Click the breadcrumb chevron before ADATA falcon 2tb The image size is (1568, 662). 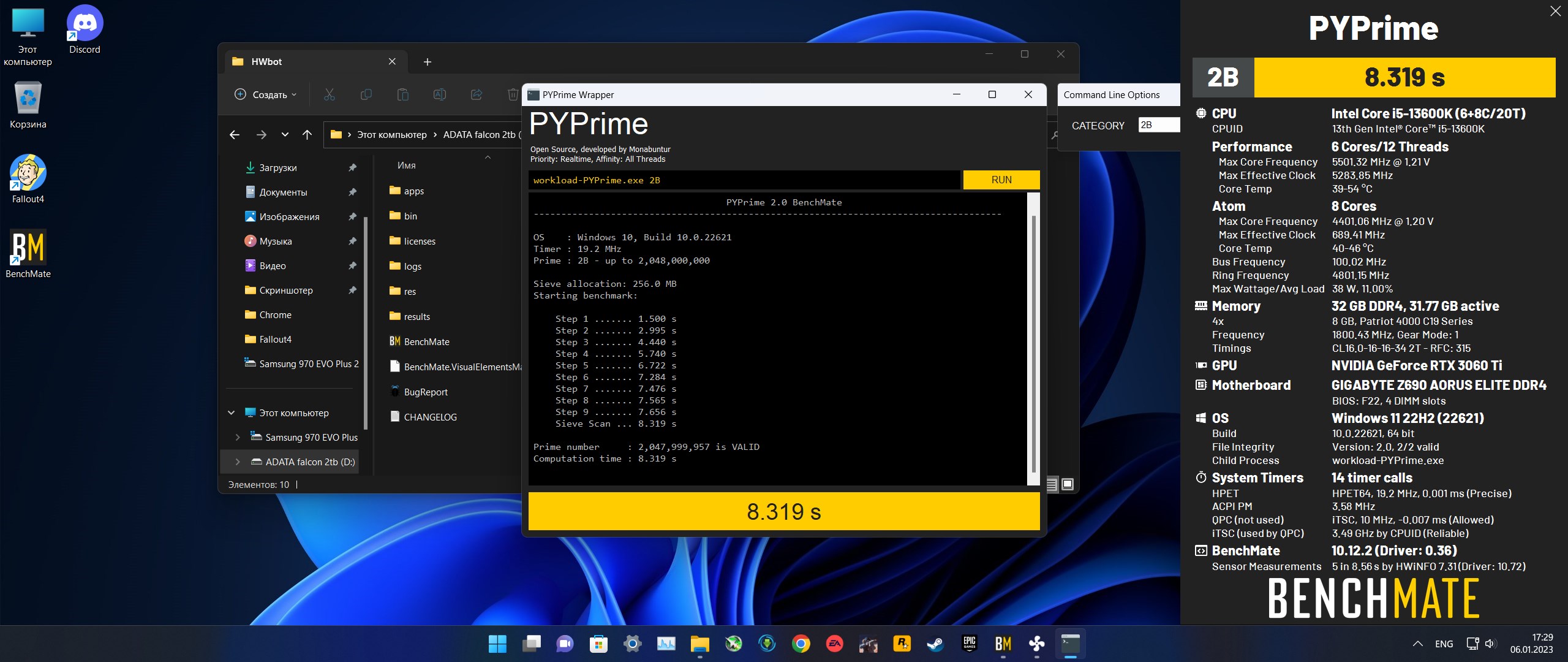(435, 135)
